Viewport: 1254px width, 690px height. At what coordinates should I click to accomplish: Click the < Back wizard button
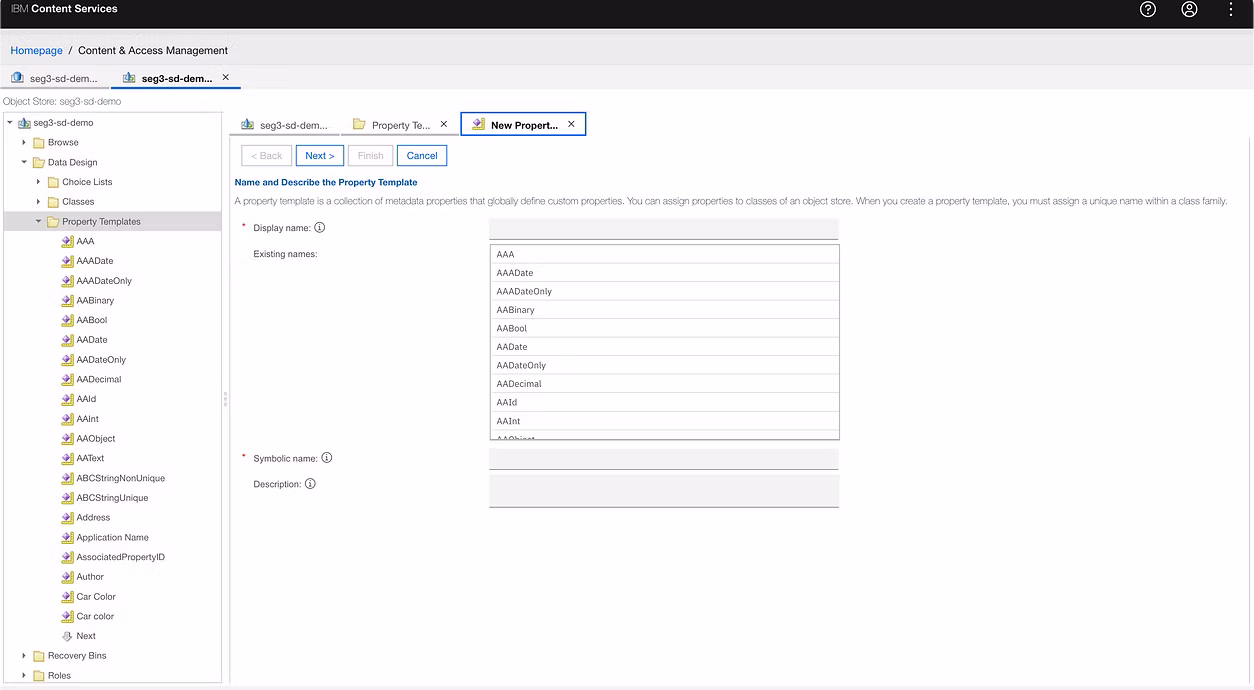(267, 156)
